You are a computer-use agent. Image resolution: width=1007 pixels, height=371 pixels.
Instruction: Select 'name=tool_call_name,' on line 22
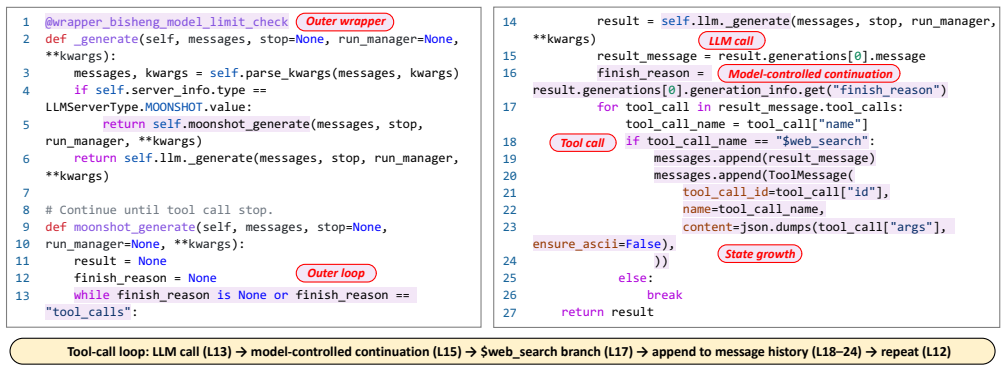[753, 209]
